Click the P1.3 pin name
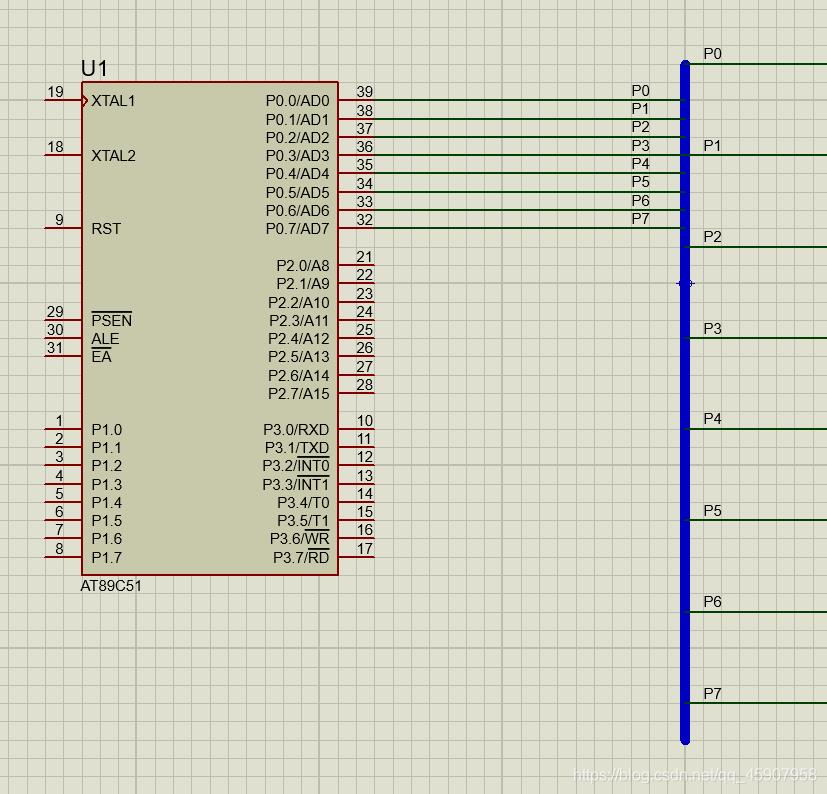Screen dimensions: 827x794 point(107,484)
